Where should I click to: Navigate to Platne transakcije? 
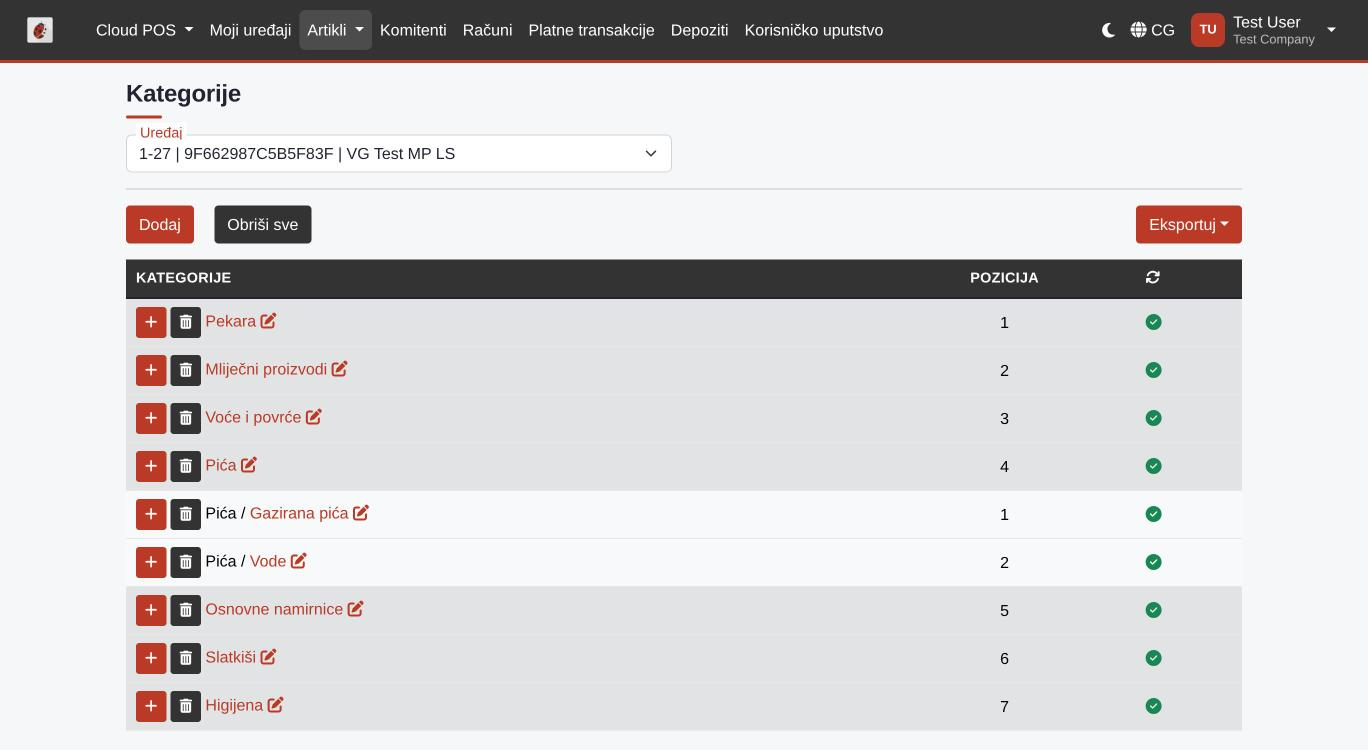[591, 30]
